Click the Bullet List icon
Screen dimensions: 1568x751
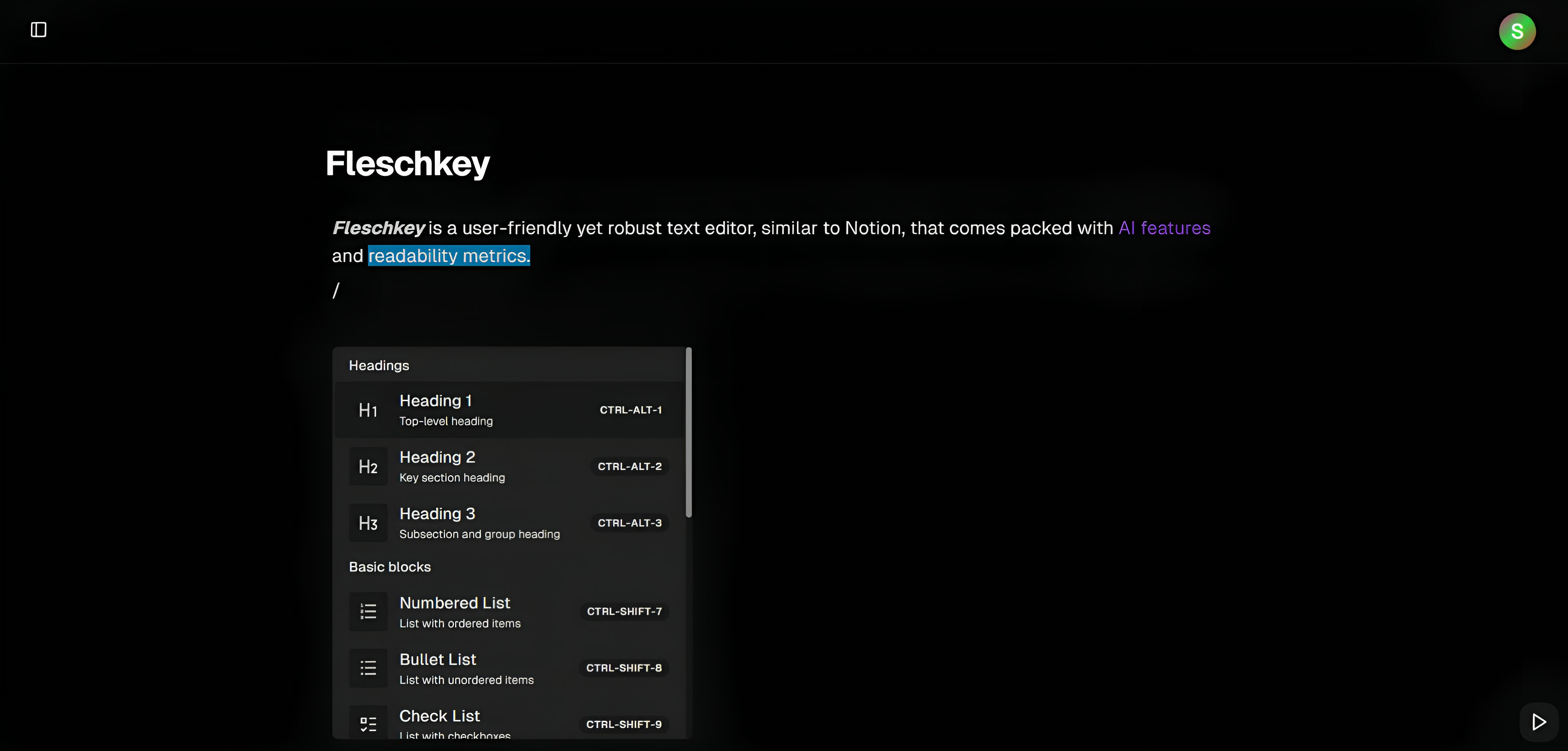[367, 668]
